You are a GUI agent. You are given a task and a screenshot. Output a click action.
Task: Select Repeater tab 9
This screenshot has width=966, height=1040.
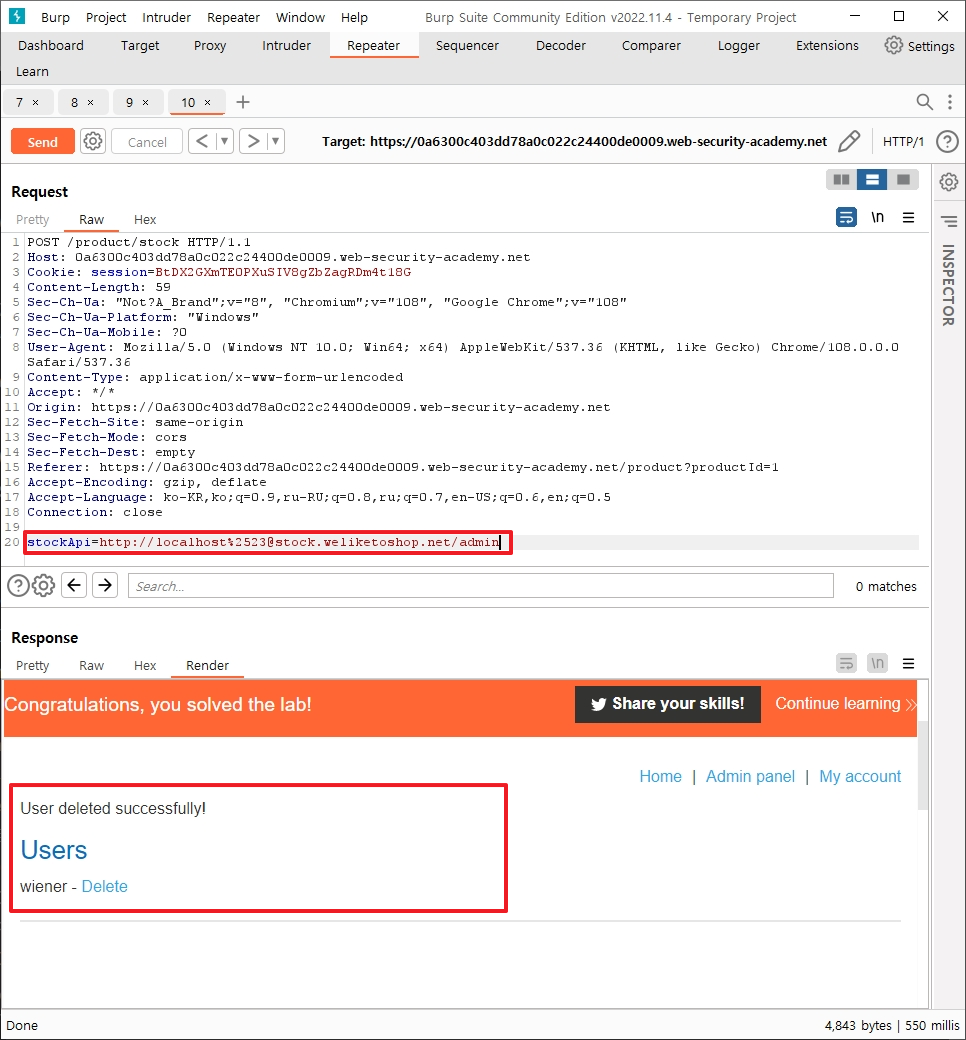click(x=129, y=102)
